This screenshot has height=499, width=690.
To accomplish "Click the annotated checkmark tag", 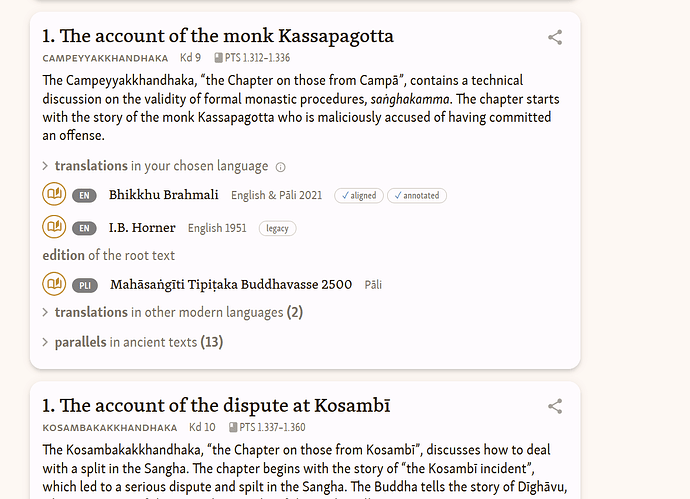I will pyautogui.click(x=417, y=195).
